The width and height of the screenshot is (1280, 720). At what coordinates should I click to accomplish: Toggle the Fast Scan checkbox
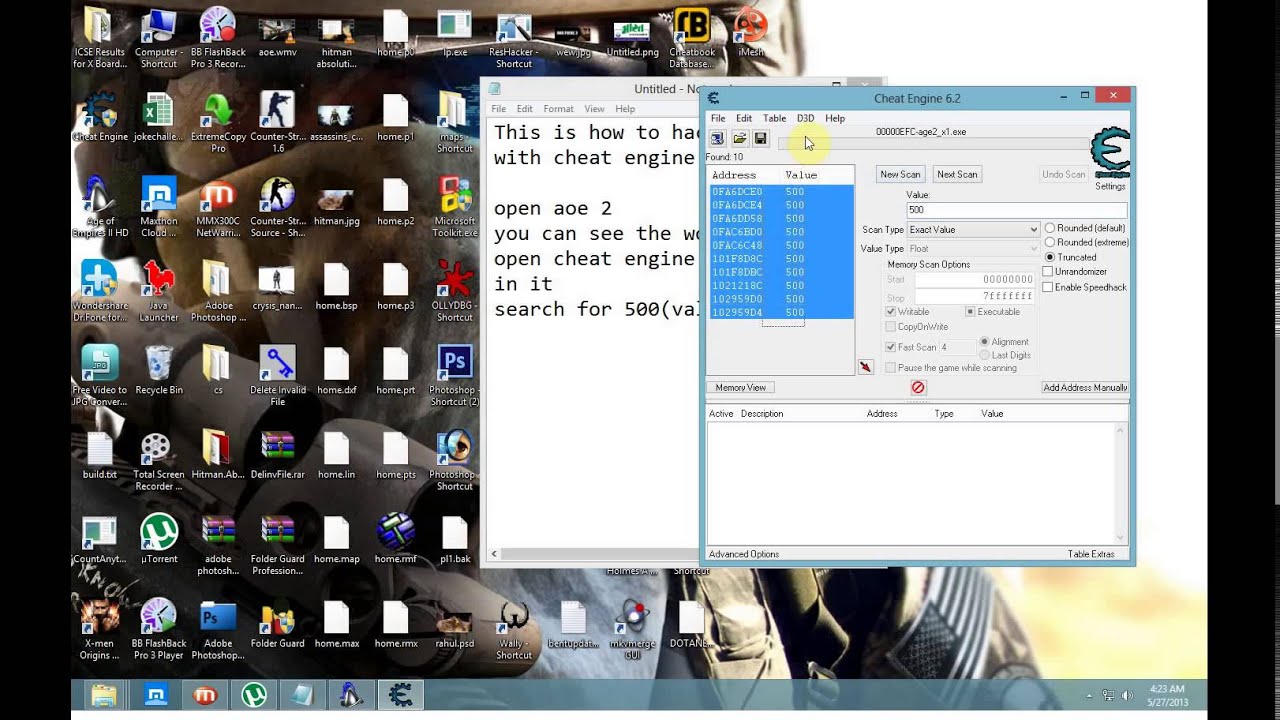[891, 347]
